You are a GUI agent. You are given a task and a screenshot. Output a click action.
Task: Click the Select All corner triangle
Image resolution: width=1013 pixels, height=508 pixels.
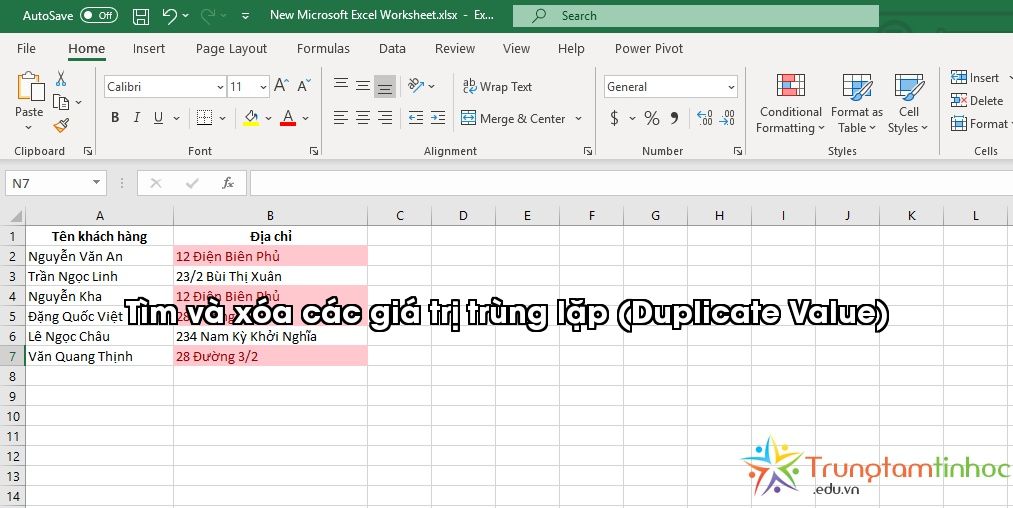[14, 216]
